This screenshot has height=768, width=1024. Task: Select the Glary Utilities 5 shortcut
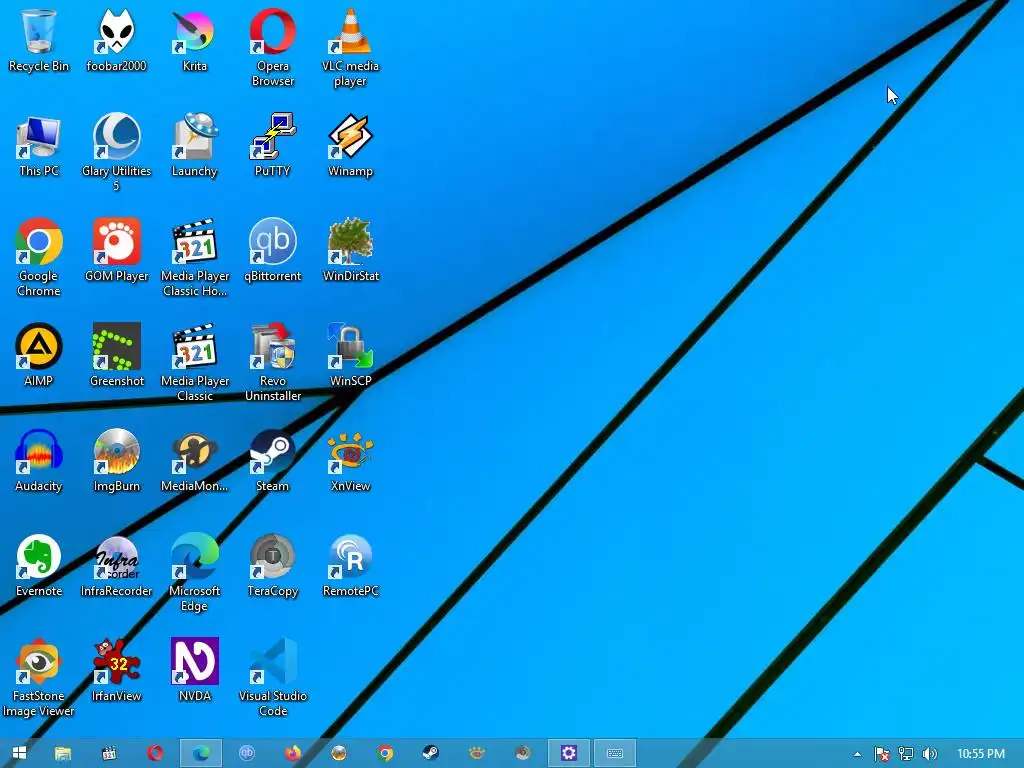tap(116, 152)
